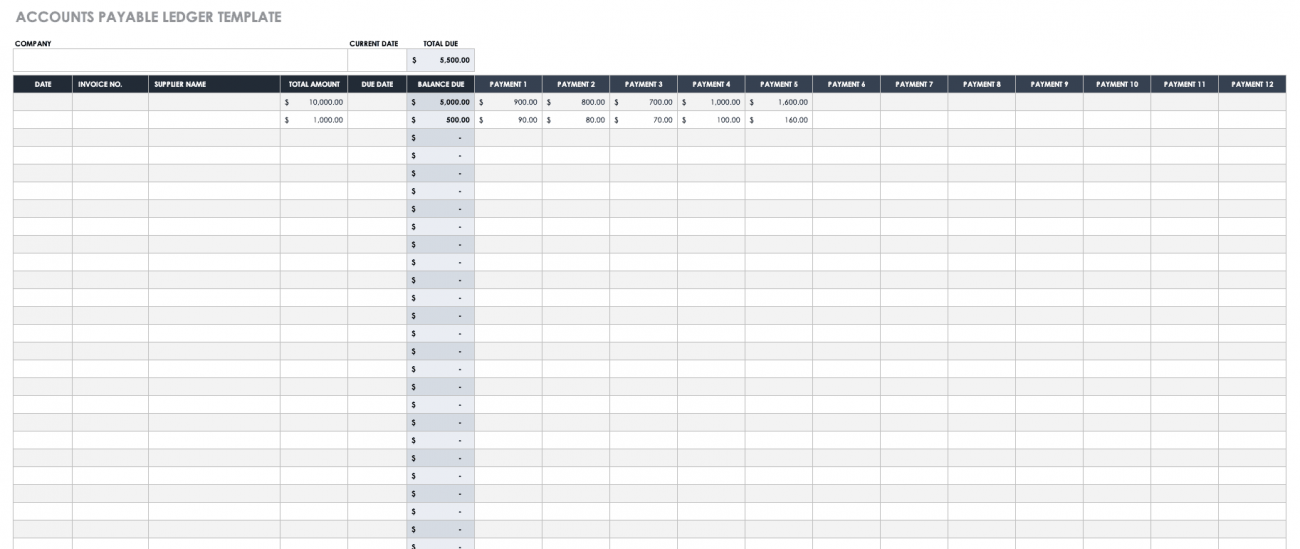Click the Date column header
1300x549 pixels.
point(43,84)
